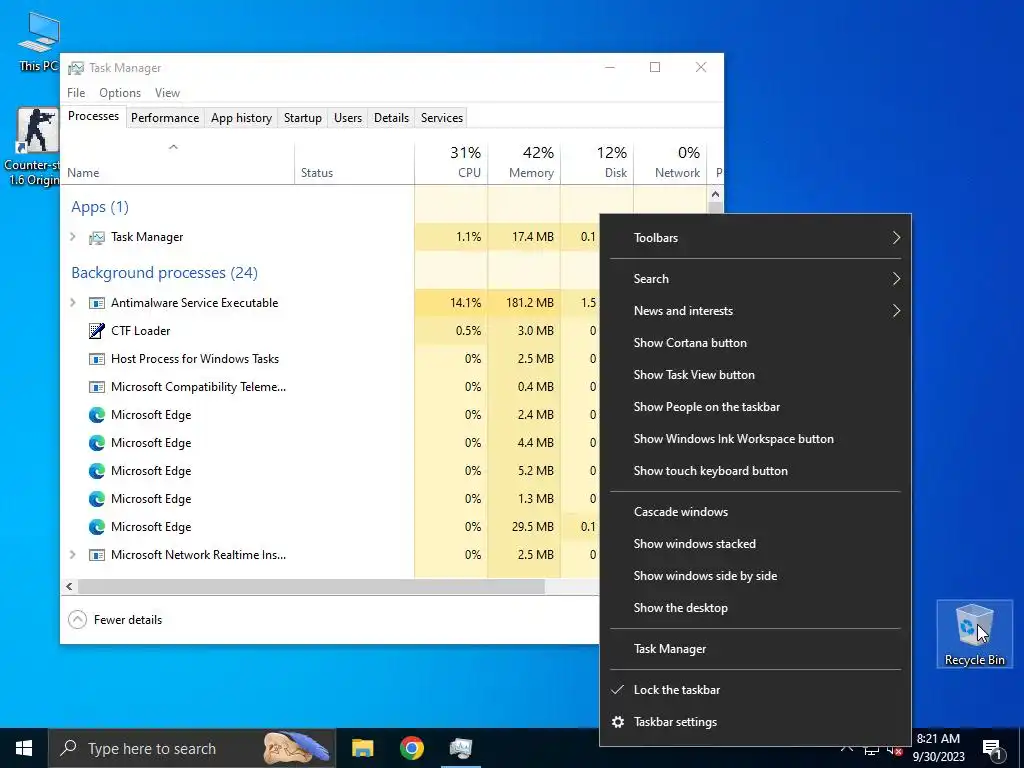The image size is (1024, 768).
Task: Sort processes by the Network column
Action: tap(670, 162)
